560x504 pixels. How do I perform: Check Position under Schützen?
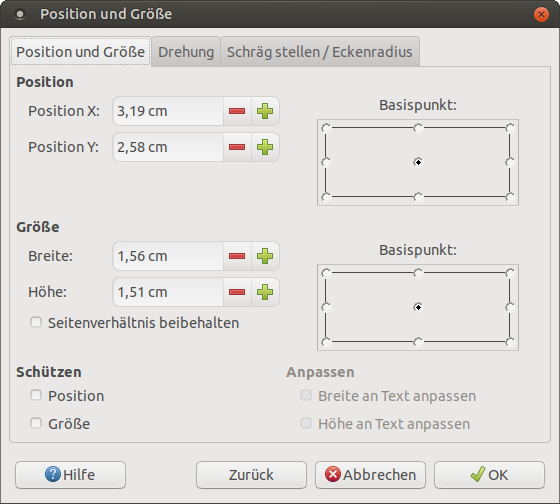36,395
